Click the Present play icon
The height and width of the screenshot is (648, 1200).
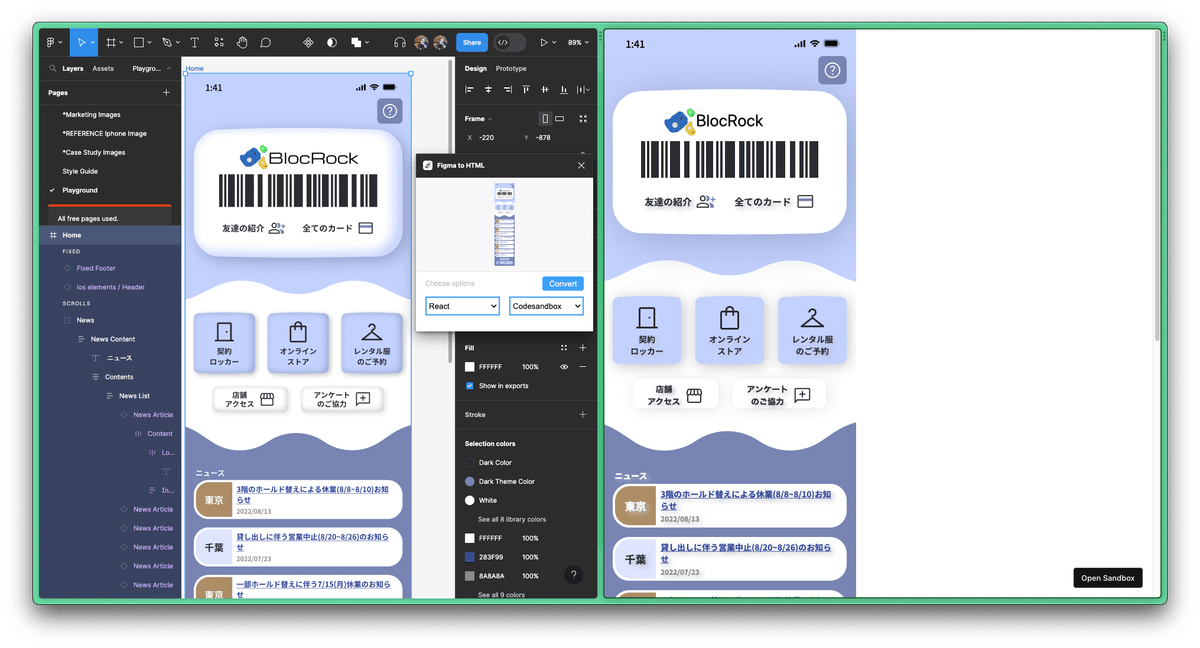(x=544, y=43)
